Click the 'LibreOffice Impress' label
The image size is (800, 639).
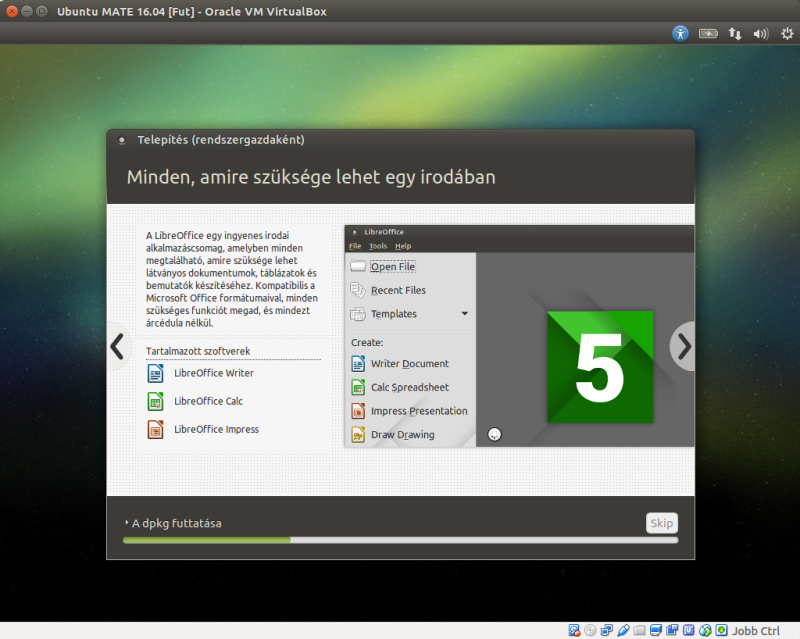click(216, 429)
